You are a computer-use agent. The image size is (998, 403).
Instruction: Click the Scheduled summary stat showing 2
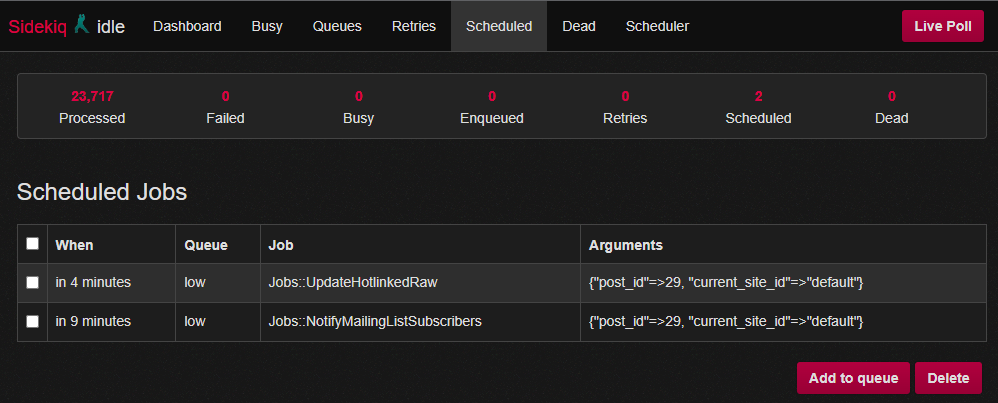[759, 107]
